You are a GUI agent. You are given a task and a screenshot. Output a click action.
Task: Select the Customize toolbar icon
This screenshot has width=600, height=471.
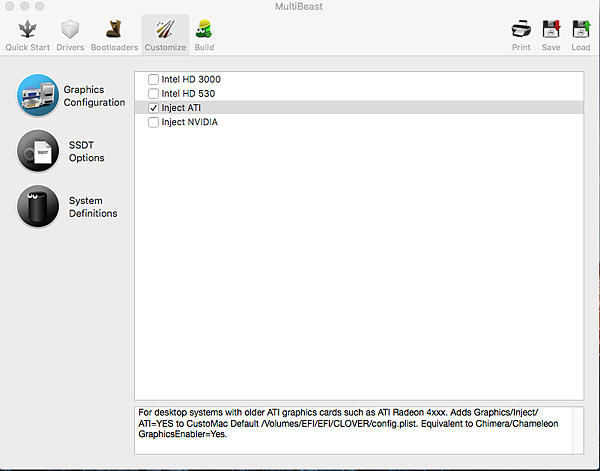(x=165, y=29)
